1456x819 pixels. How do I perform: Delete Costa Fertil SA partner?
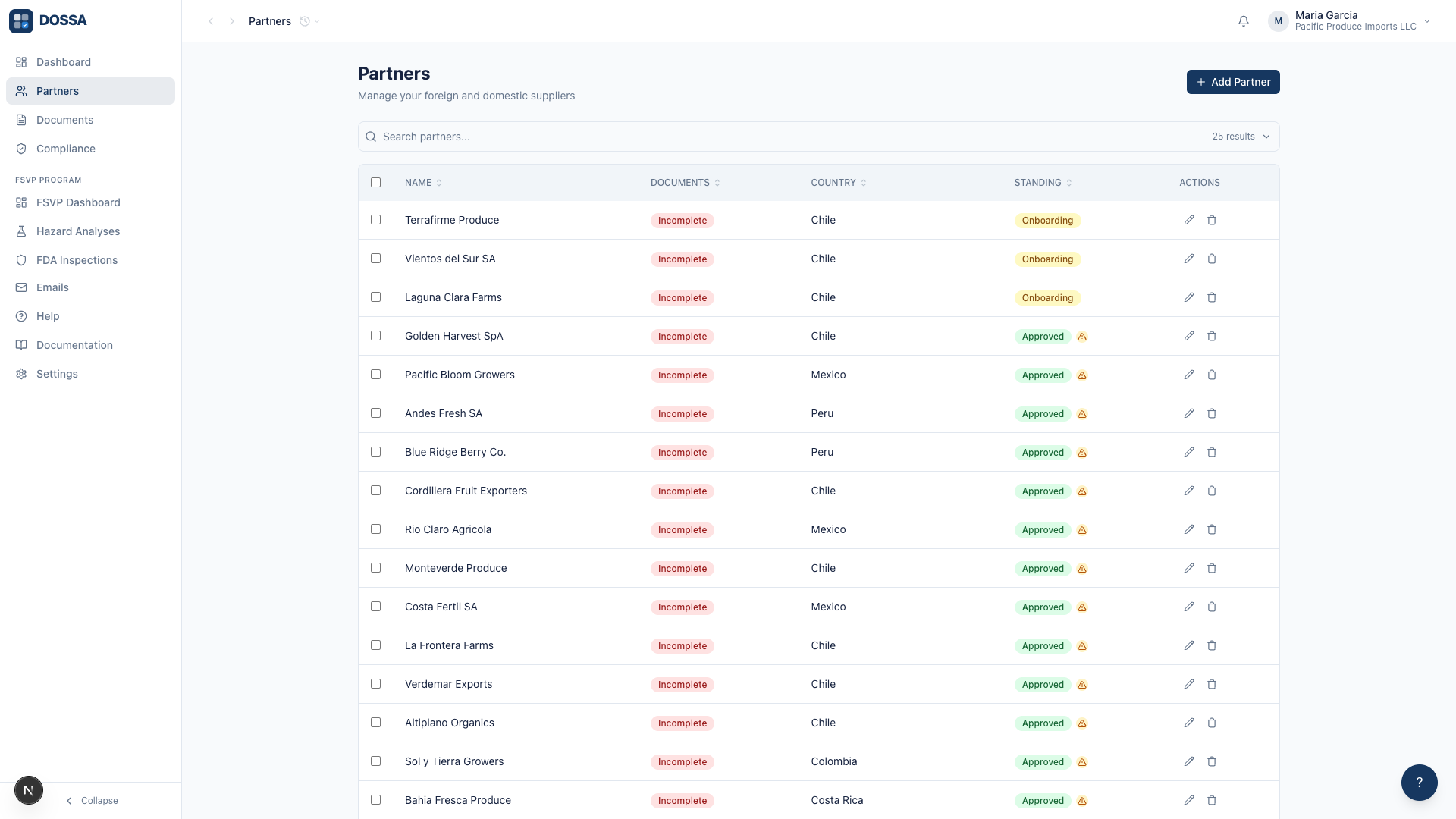(x=1212, y=607)
